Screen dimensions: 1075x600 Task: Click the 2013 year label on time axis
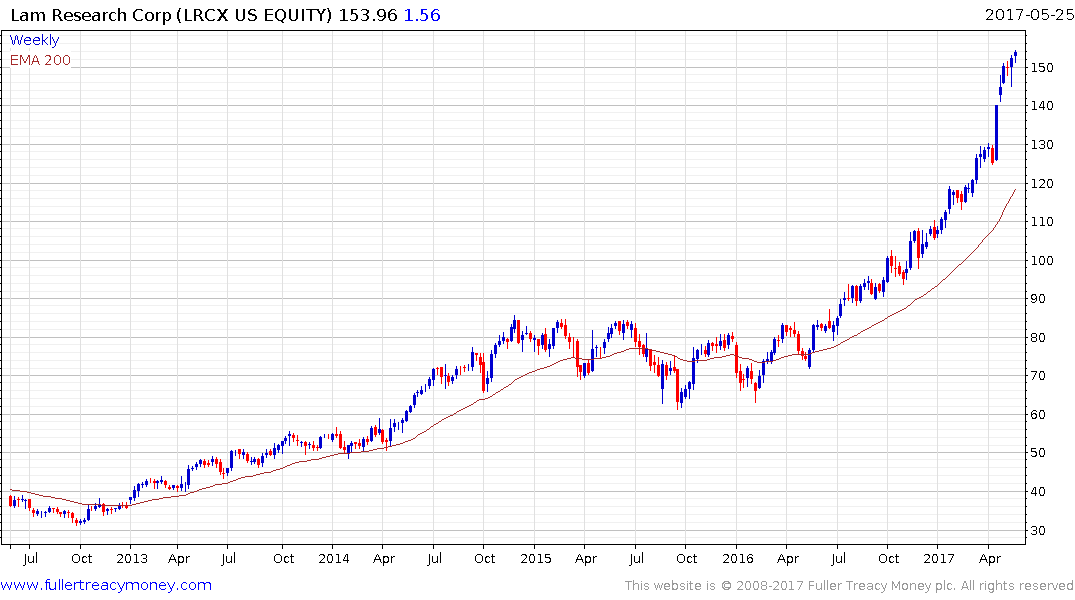click(132, 558)
